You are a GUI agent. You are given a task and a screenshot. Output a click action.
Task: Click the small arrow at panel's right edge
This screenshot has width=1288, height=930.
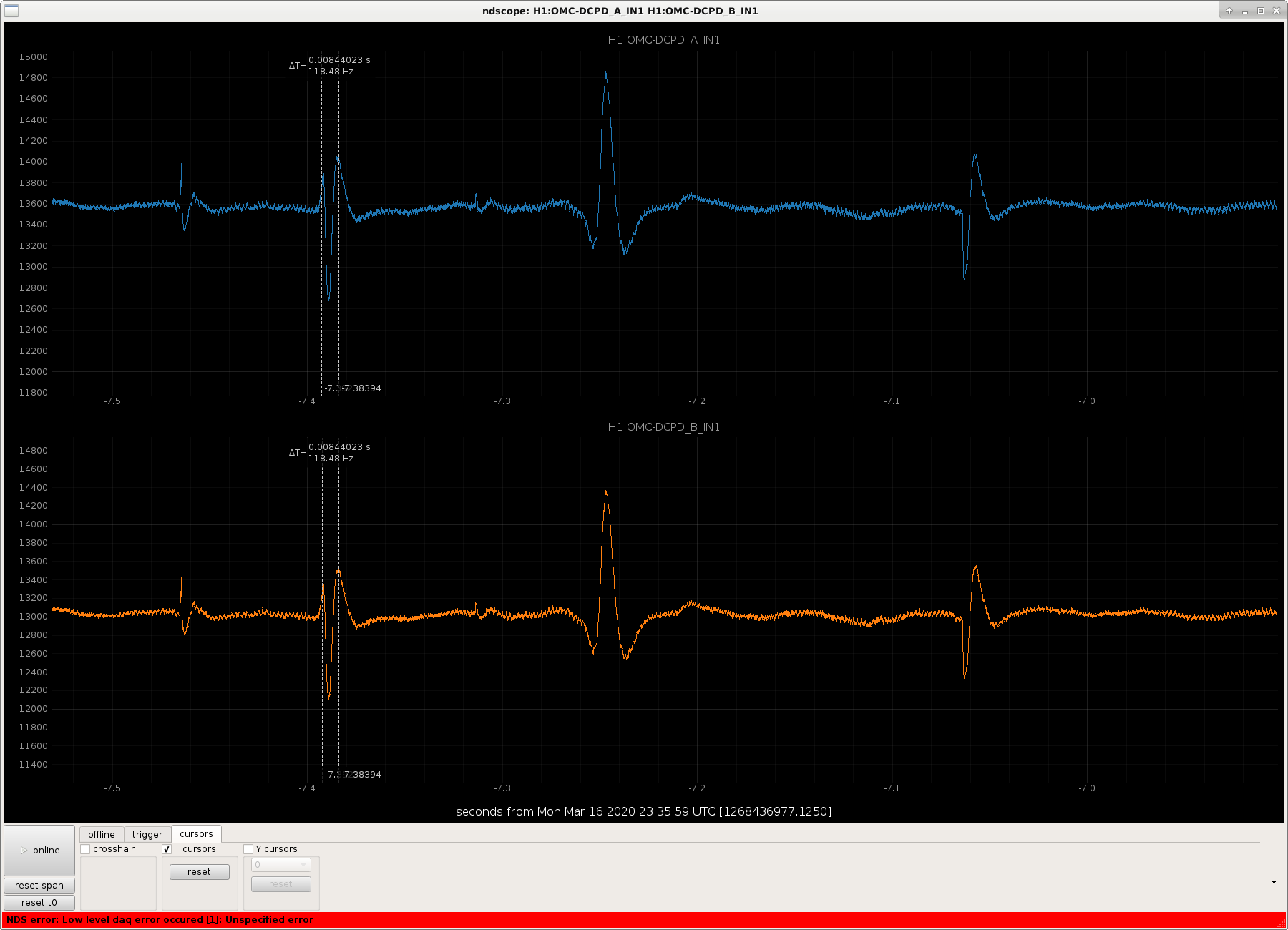tap(1274, 882)
